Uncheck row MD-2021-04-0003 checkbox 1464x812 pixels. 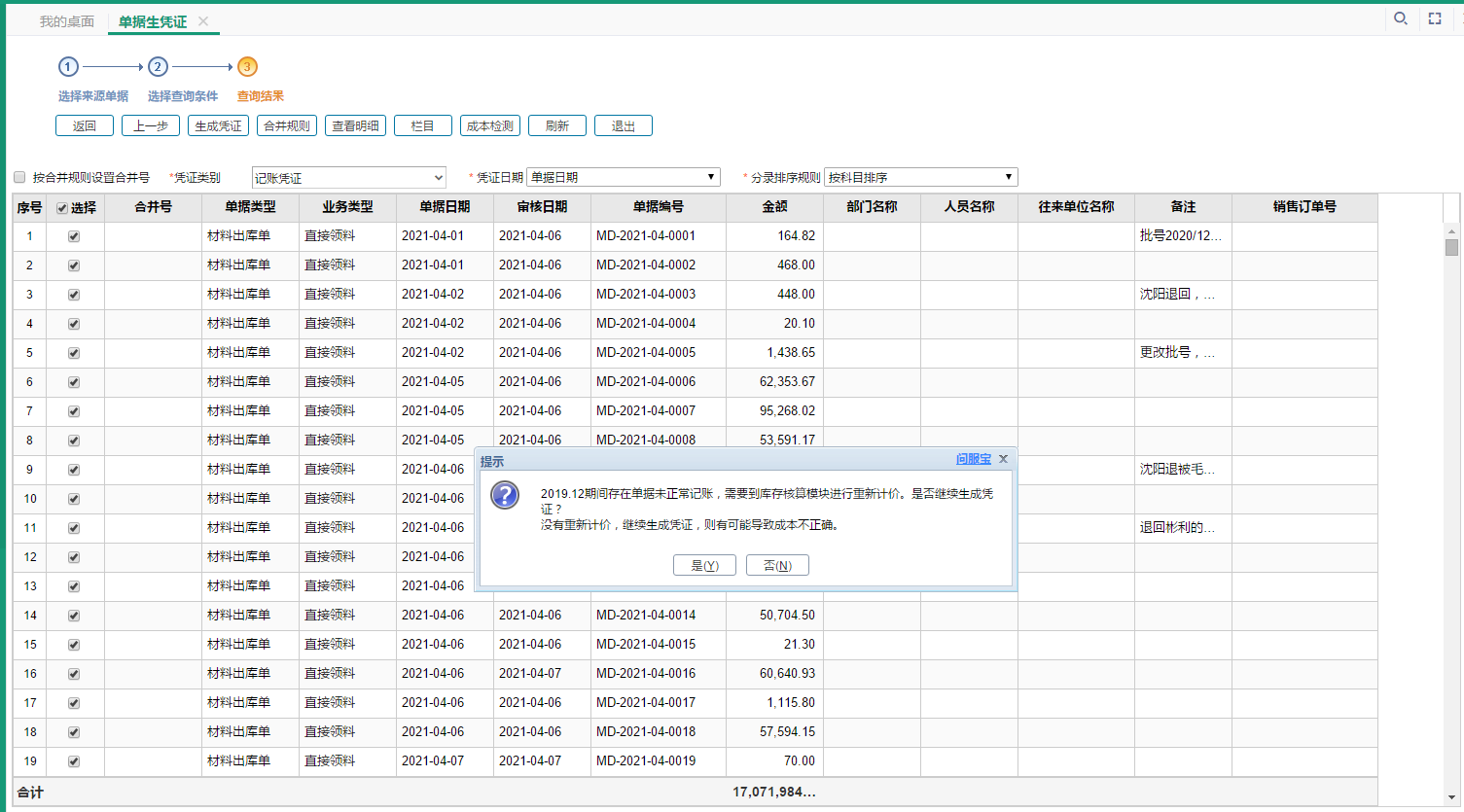74,295
